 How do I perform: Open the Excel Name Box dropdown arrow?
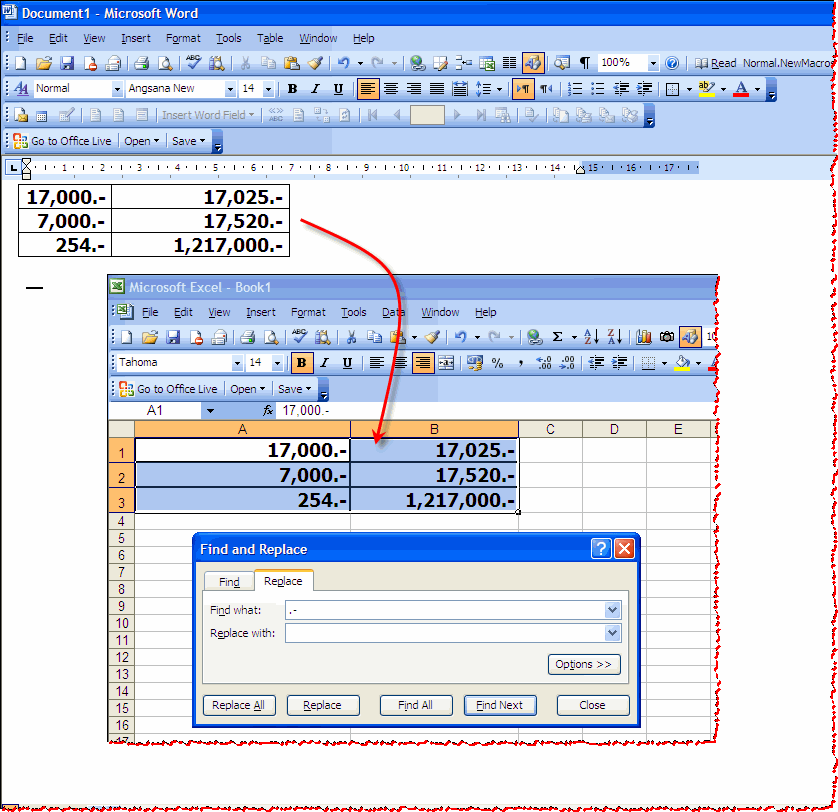point(210,411)
